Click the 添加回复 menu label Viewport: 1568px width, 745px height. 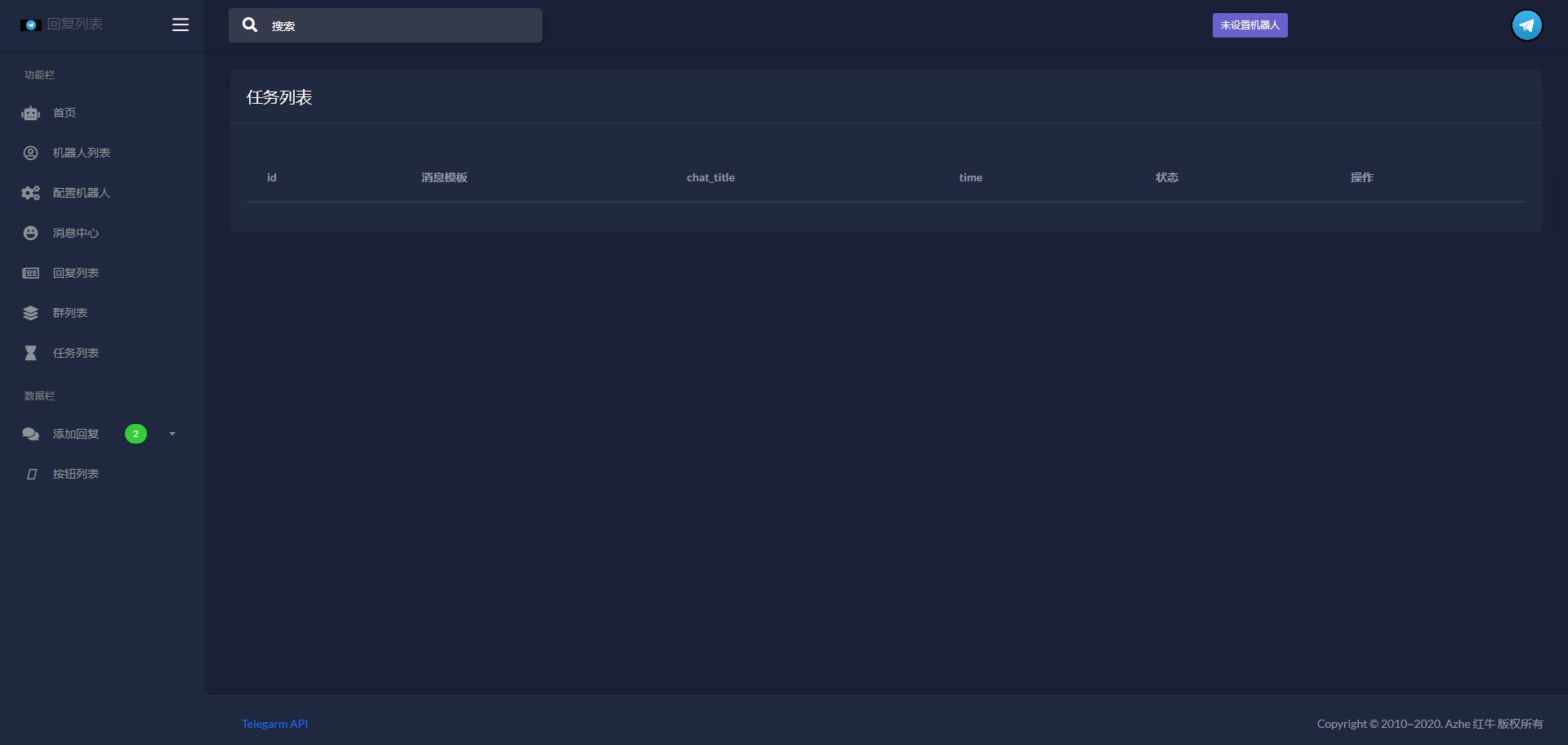pyautogui.click(x=76, y=434)
